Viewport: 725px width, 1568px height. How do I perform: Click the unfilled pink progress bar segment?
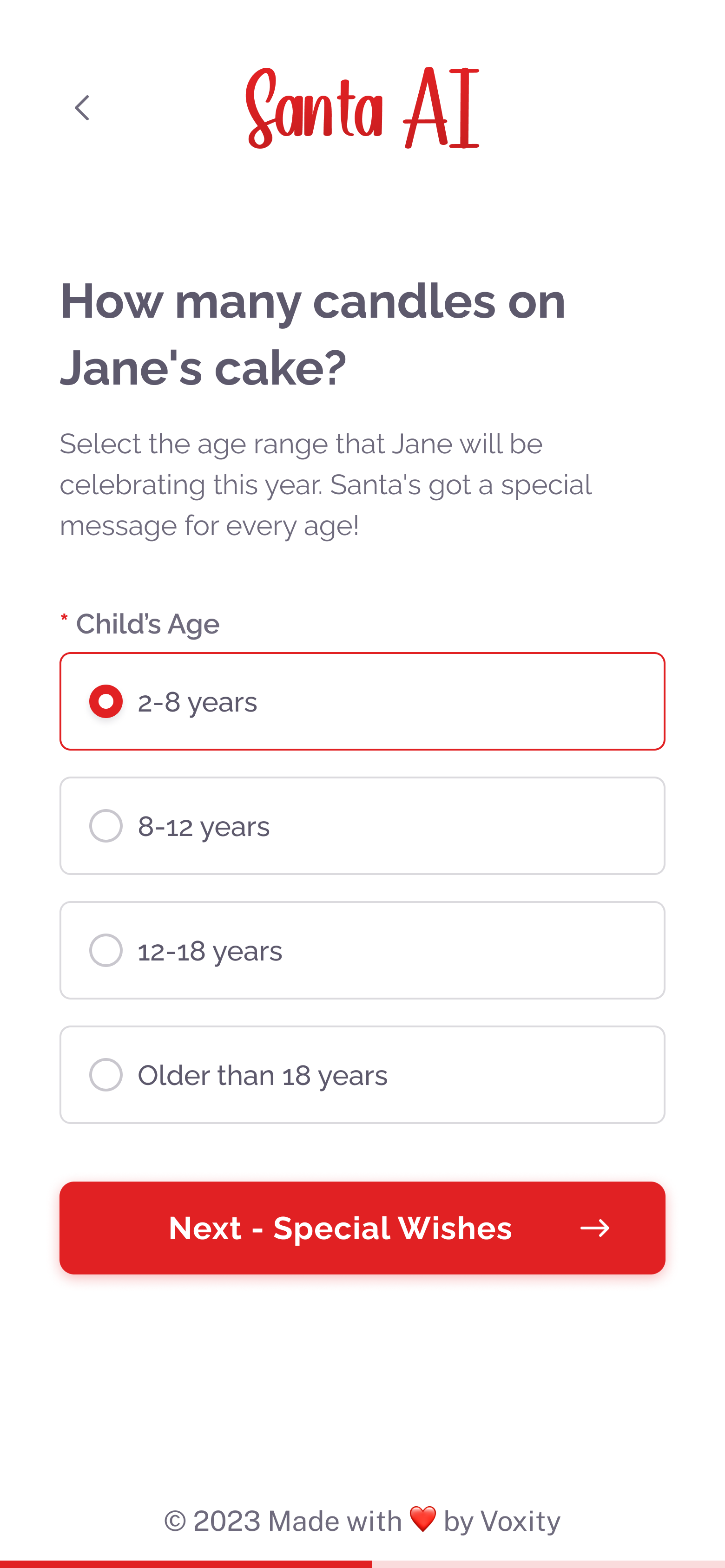(548, 1564)
